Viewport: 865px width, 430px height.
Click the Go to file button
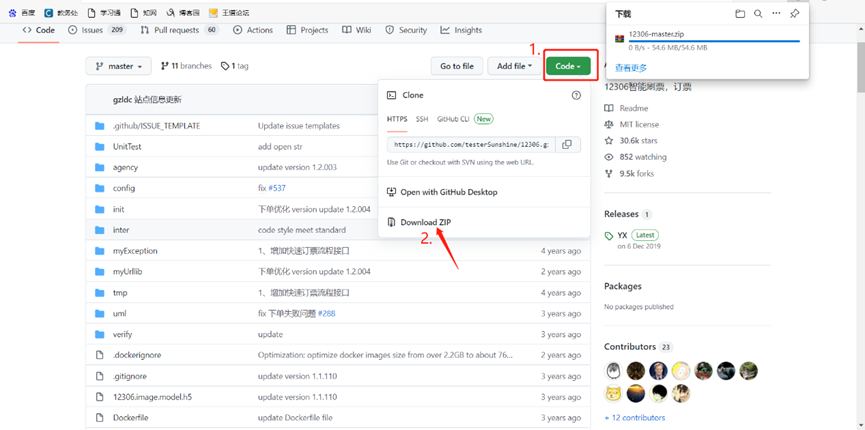(457, 66)
